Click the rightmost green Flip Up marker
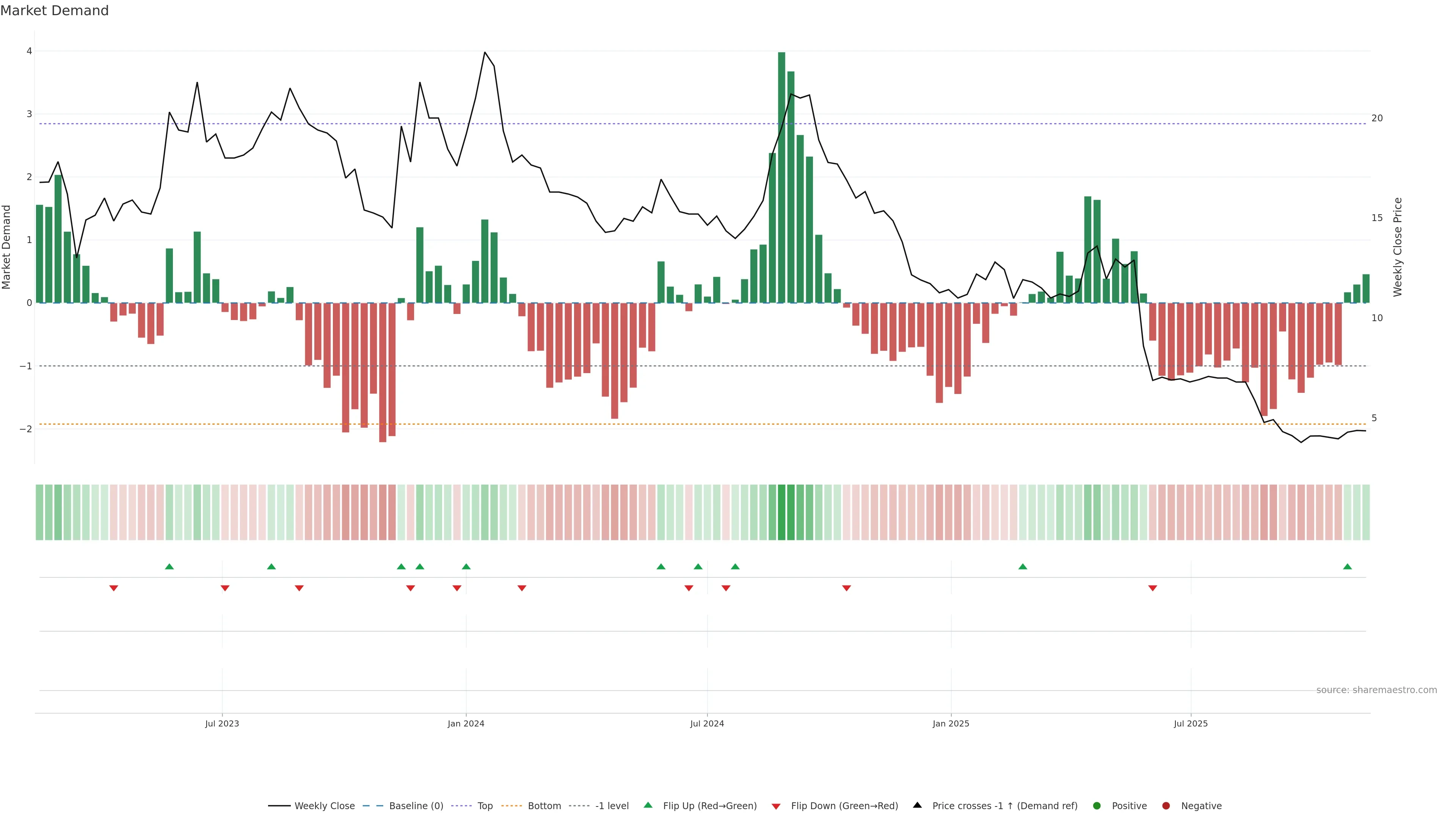1456x819 pixels. tap(1347, 566)
